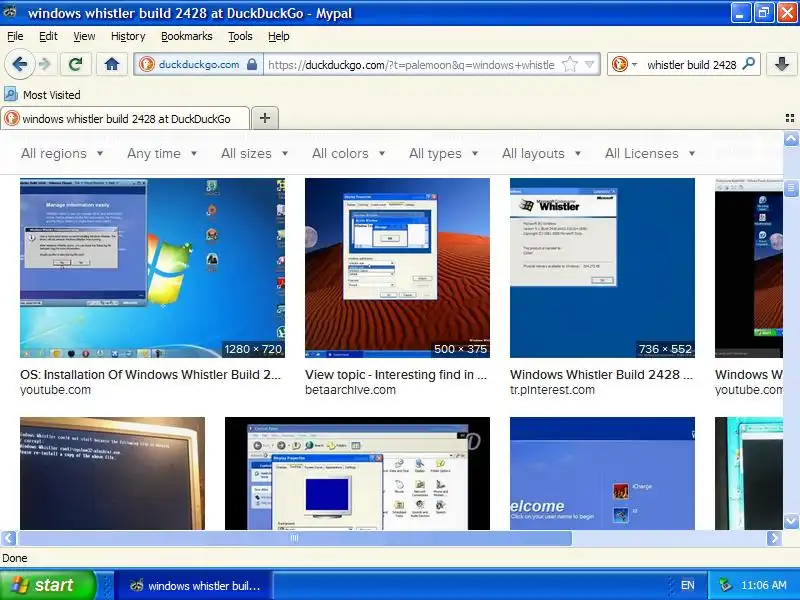Screen dimensions: 800x600
Task: Click the Most Visited bookmark icon
Action: 10,94
